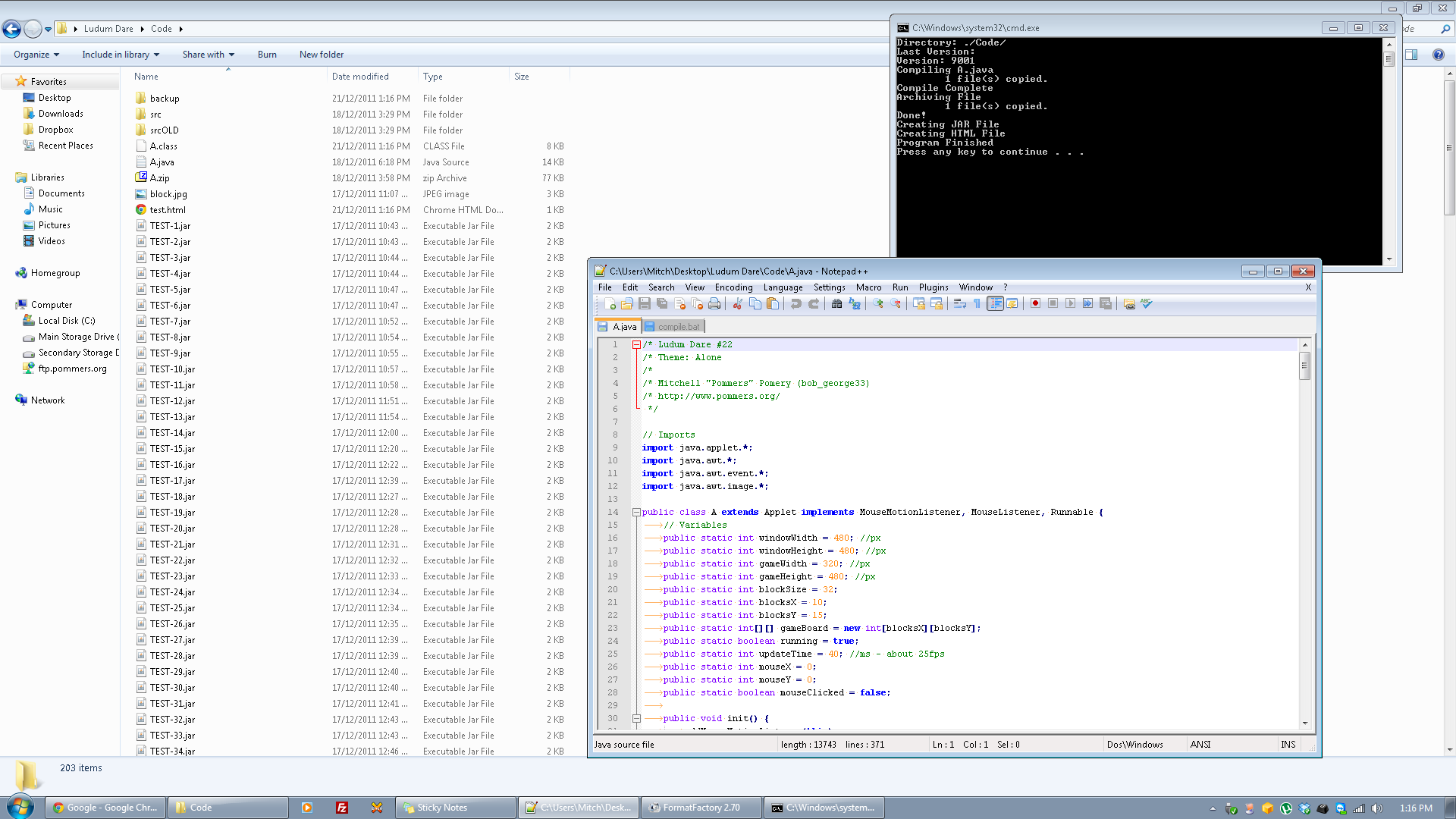Click the Paste icon in Notepad++ toolbar

click(x=773, y=303)
